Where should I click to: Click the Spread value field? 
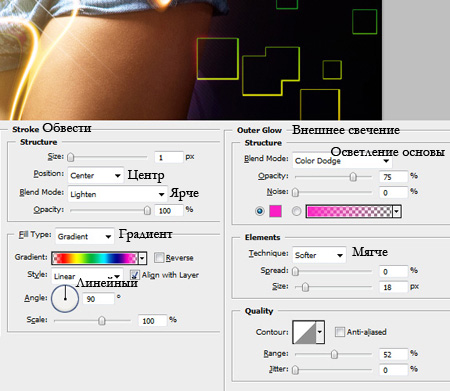(x=393, y=271)
